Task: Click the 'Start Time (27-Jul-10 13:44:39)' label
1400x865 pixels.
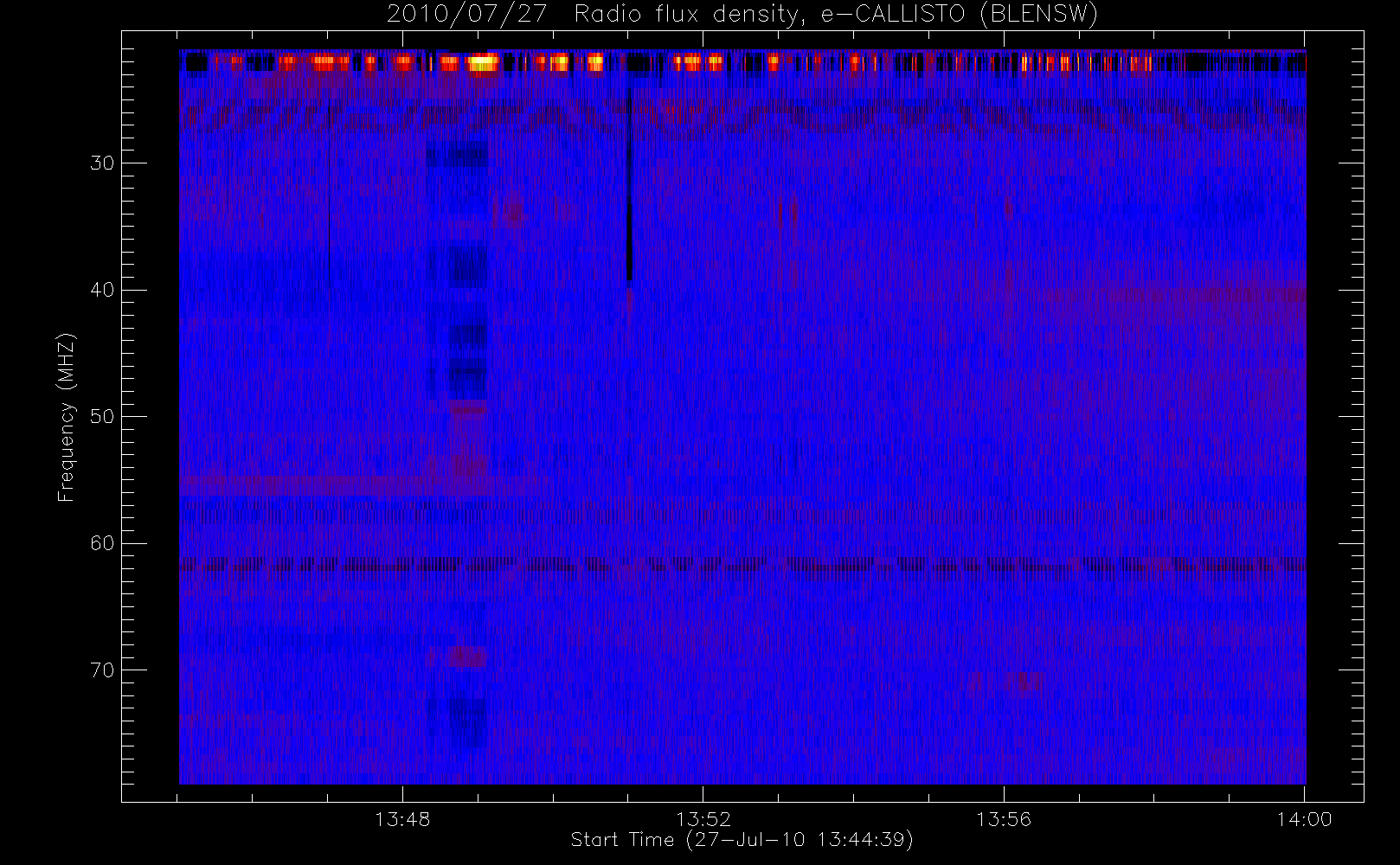Action: click(x=742, y=840)
